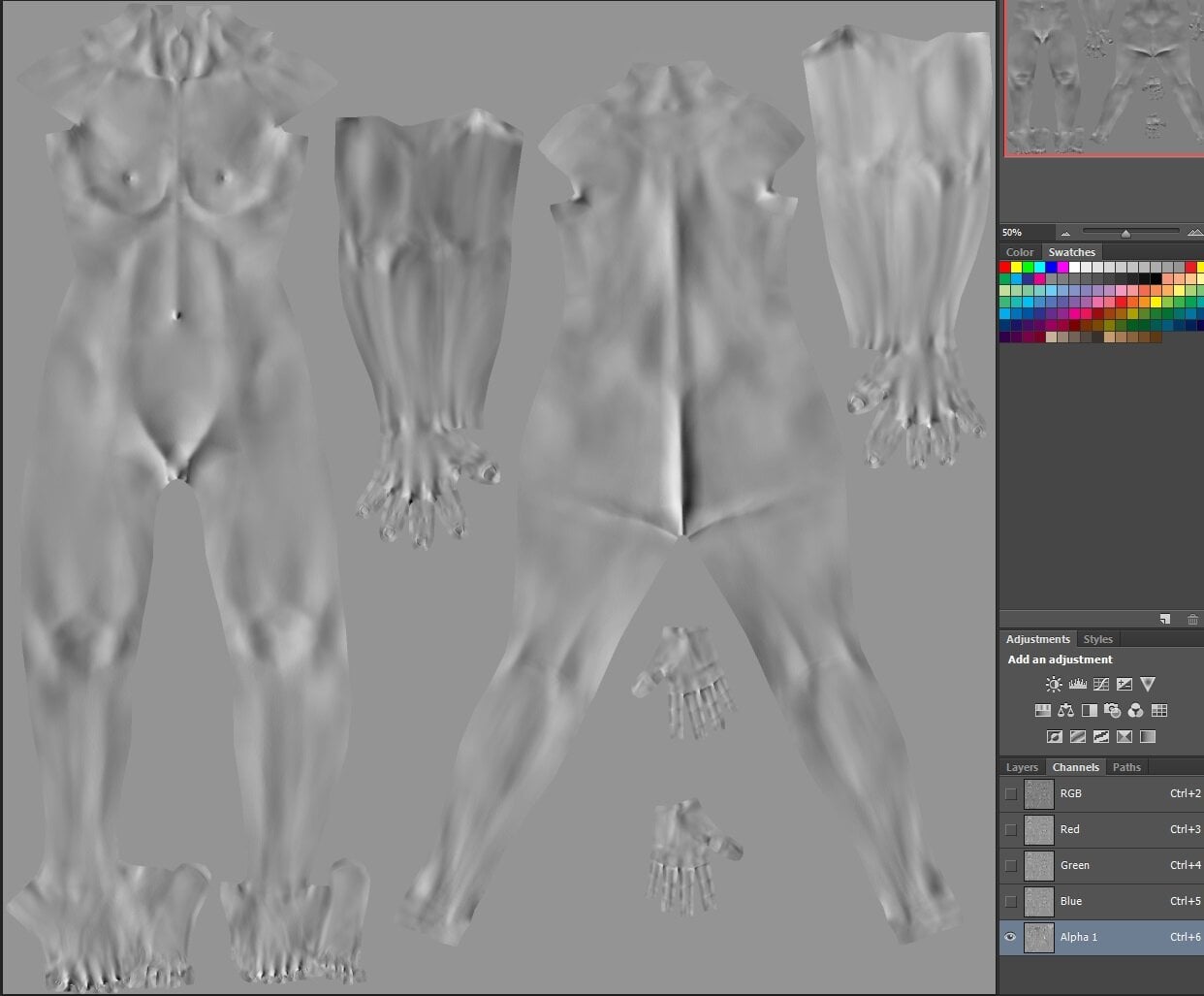Image resolution: width=1204 pixels, height=996 pixels.
Task: Click the Navigator zoom out icon
Action: (x=1065, y=233)
